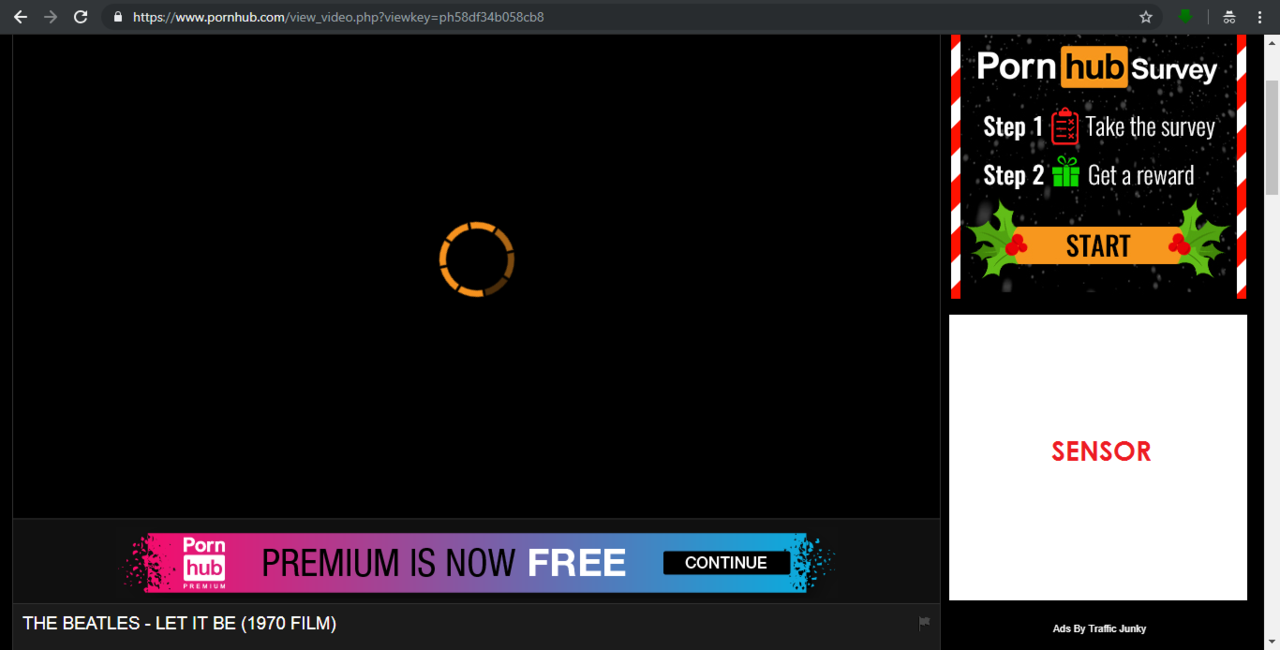This screenshot has height=650, width=1280.
Task: Click the Step 2 Get a reward text
Action: click(x=1088, y=175)
